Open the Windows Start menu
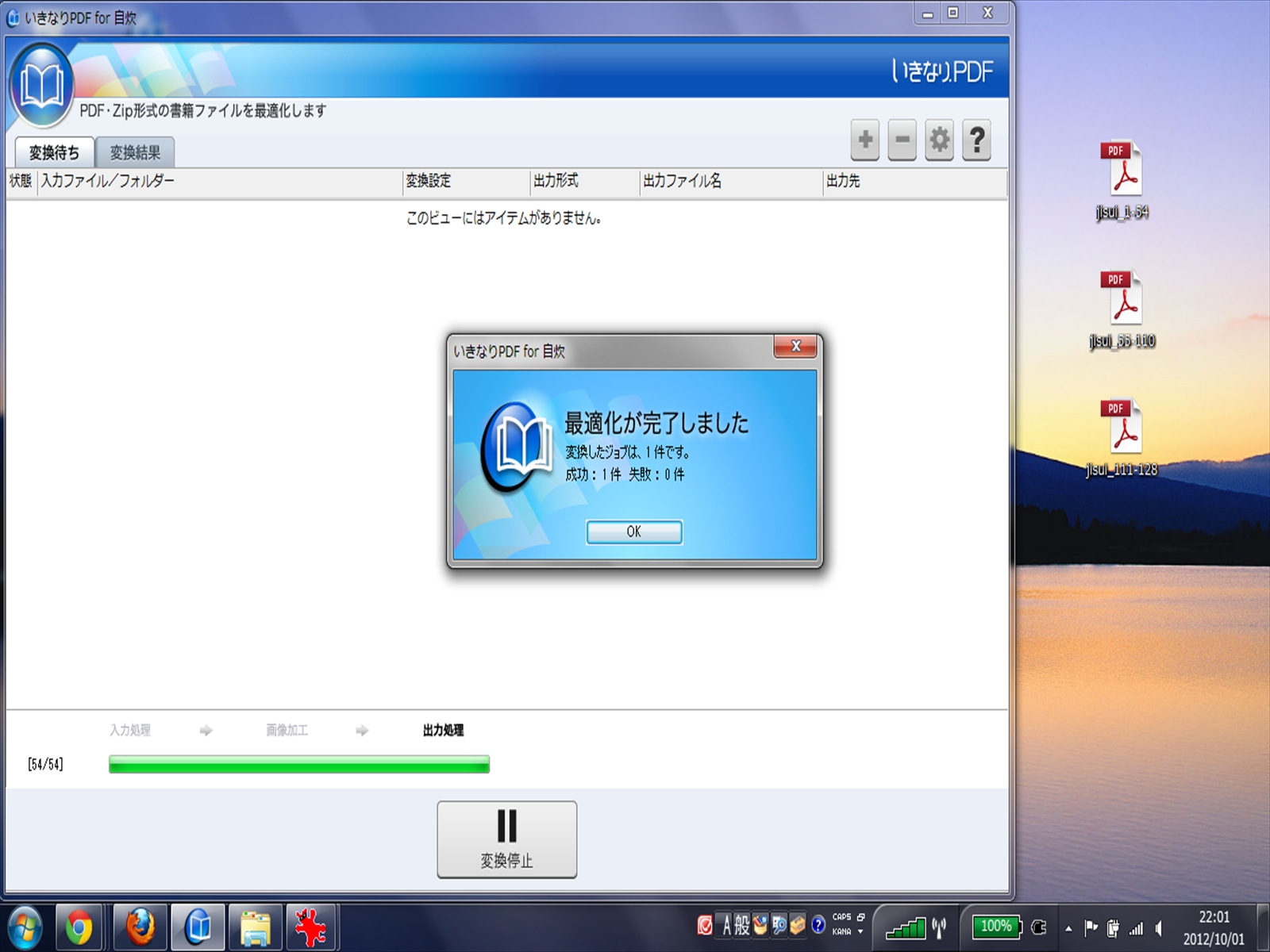The height and width of the screenshot is (952, 1270). [x=24, y=927]
